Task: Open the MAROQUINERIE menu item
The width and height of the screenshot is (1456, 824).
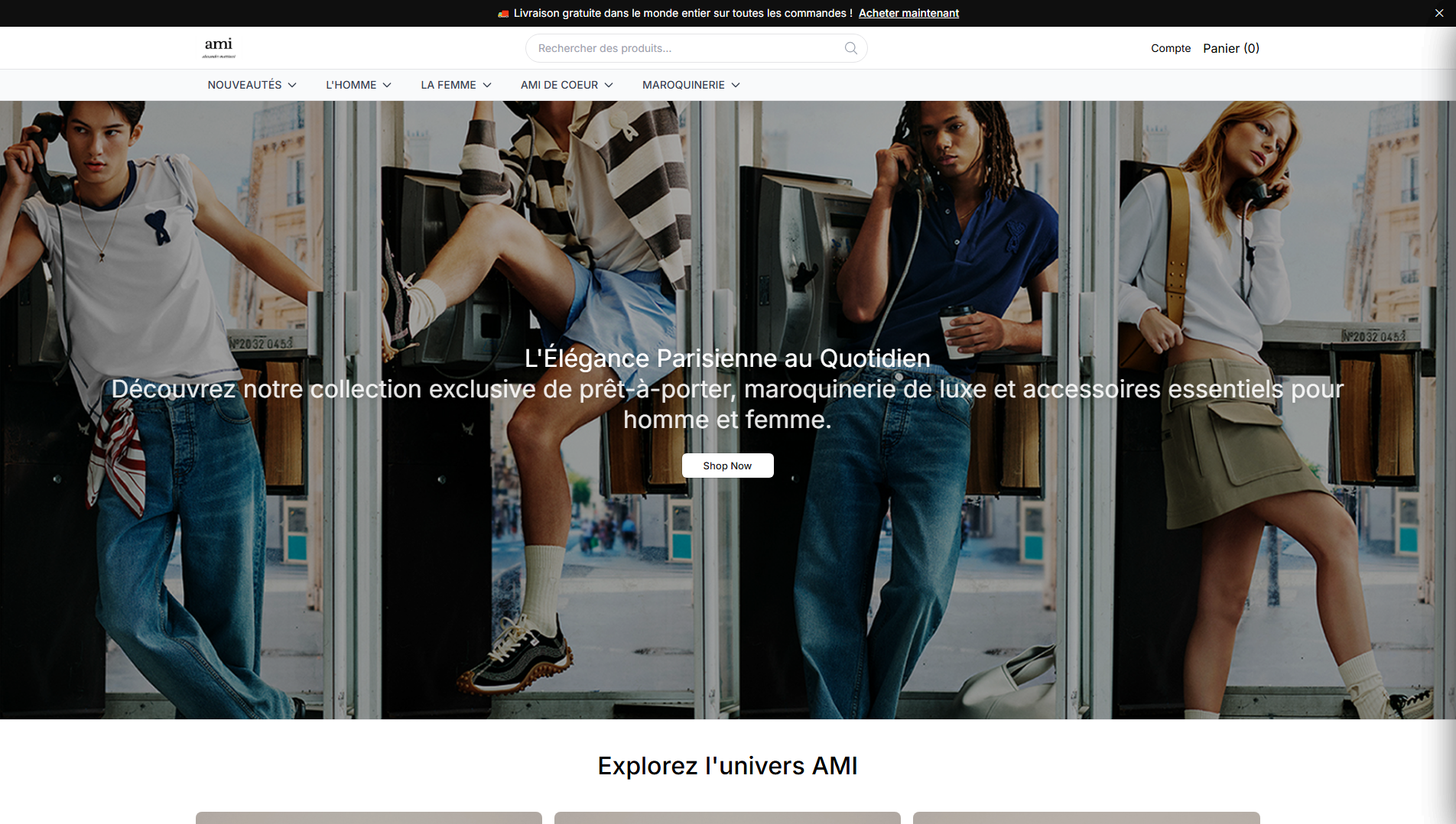Action: [x=684, y=85]
